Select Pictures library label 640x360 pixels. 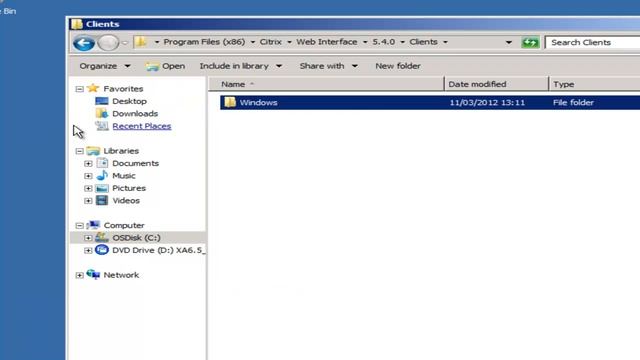coord(129,188)
